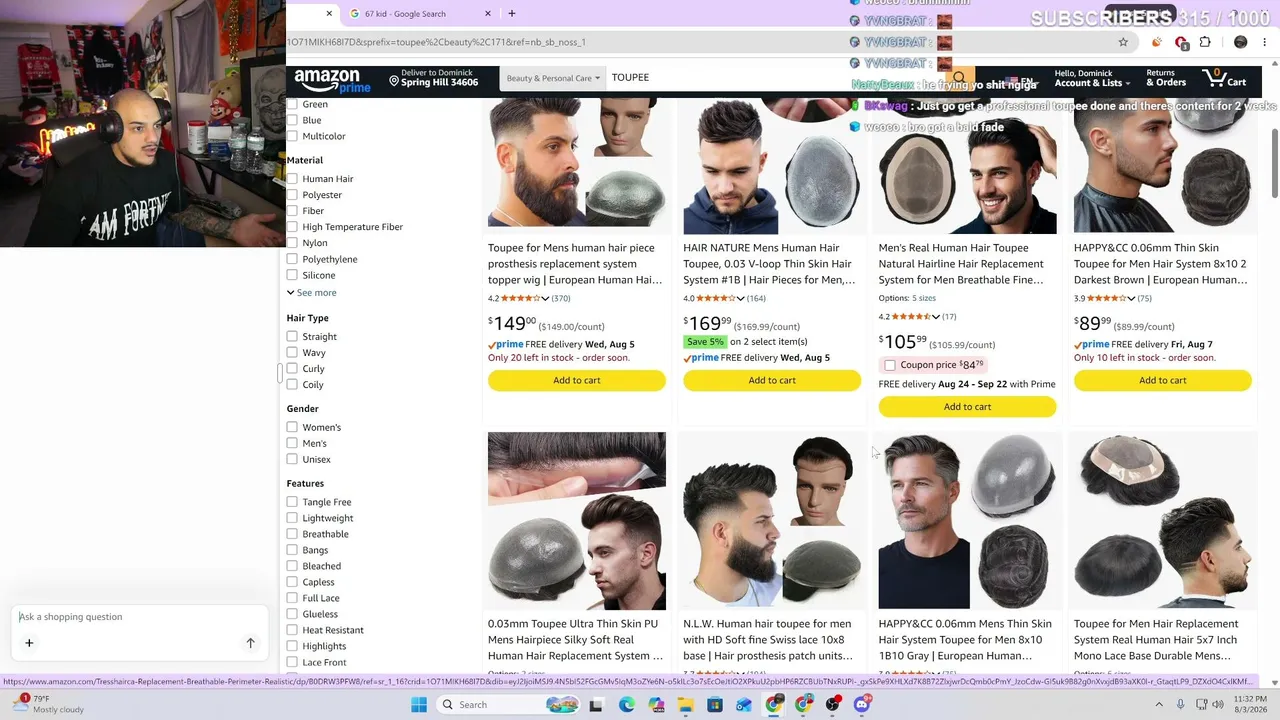The height and width of the screenshot is (720, 1280).
Task: Open the Toupee for Men 5x7 Mono Lace thumbnail
Action: click(x=1163, y=521)
